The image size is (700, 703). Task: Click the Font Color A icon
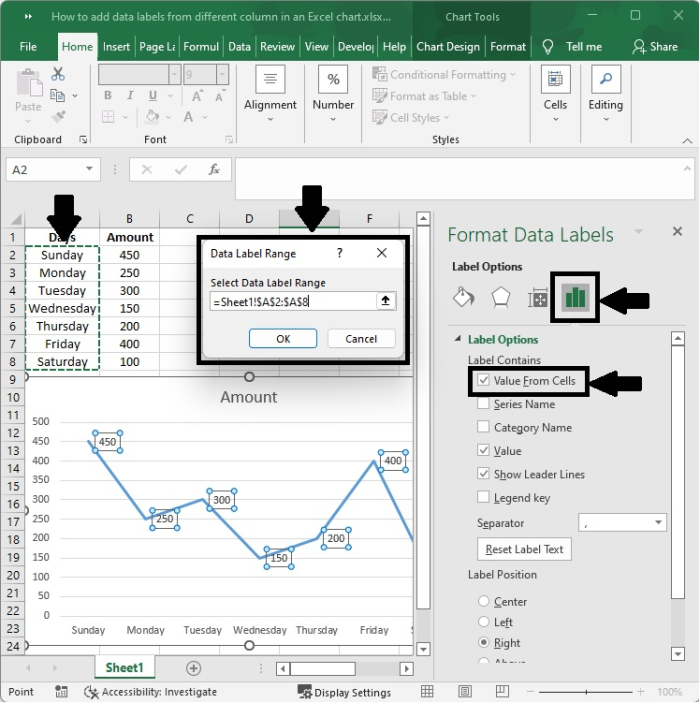[x=188, y=117]
